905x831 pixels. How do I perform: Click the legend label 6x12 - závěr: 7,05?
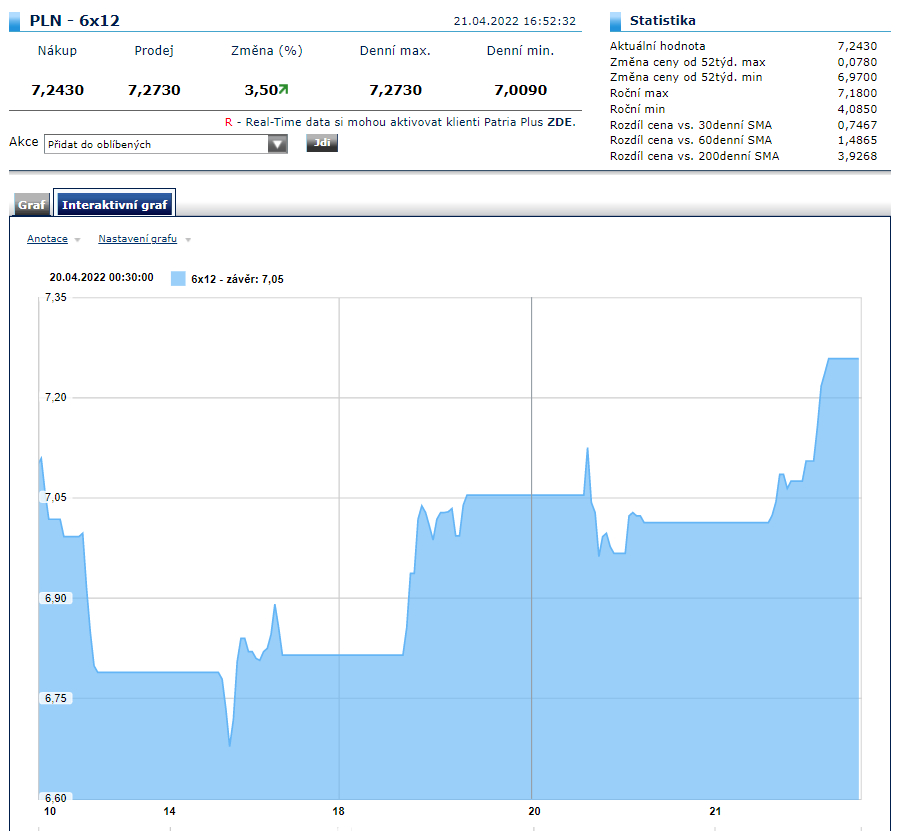point(237,279)
